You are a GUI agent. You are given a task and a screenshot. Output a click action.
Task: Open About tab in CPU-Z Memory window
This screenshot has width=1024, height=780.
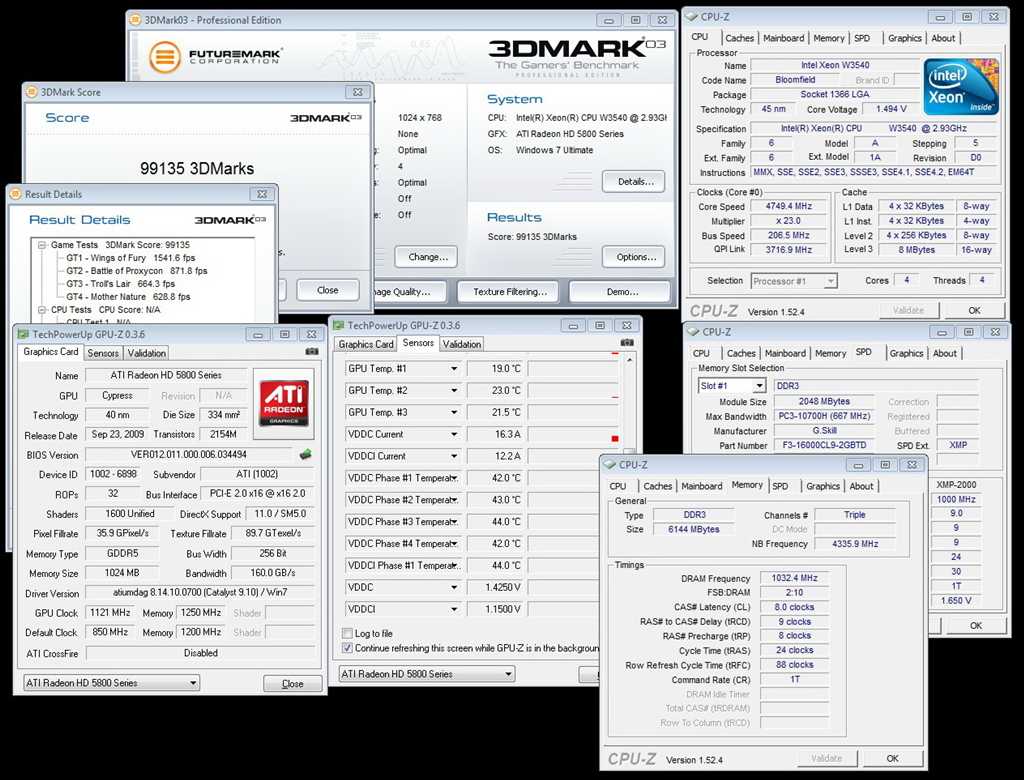point(861,486)
